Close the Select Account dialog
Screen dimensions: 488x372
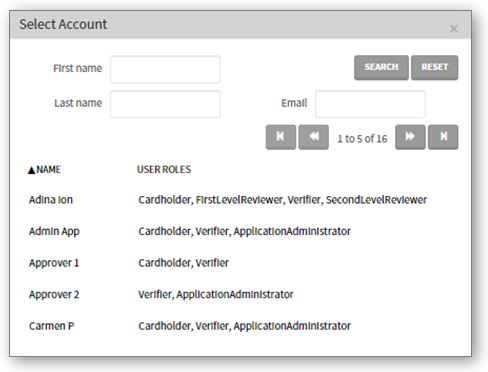click(453, 29)
